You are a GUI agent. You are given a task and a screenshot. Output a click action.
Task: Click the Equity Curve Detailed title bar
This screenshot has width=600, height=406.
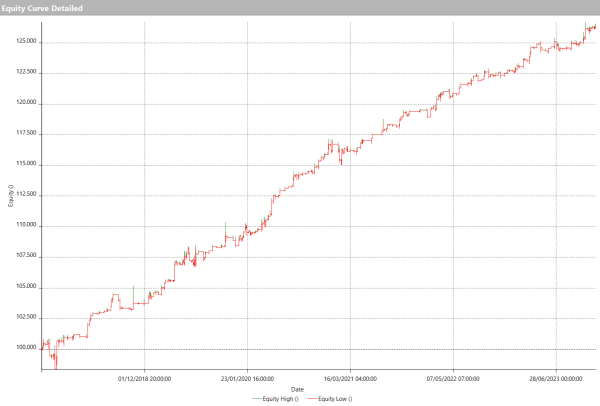(x=300, y=8)
